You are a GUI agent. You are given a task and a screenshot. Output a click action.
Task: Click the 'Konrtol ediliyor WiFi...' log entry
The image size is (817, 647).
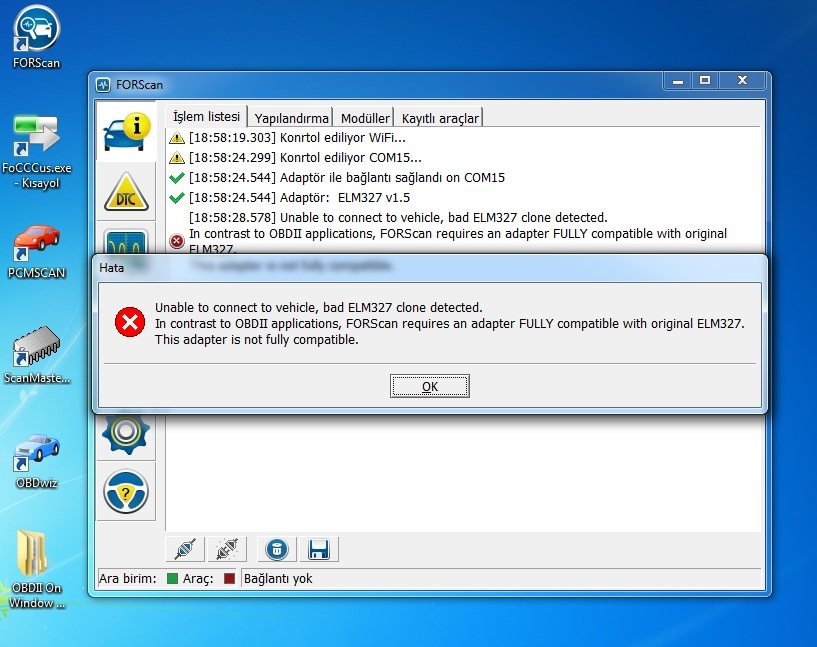pos(297,138)
